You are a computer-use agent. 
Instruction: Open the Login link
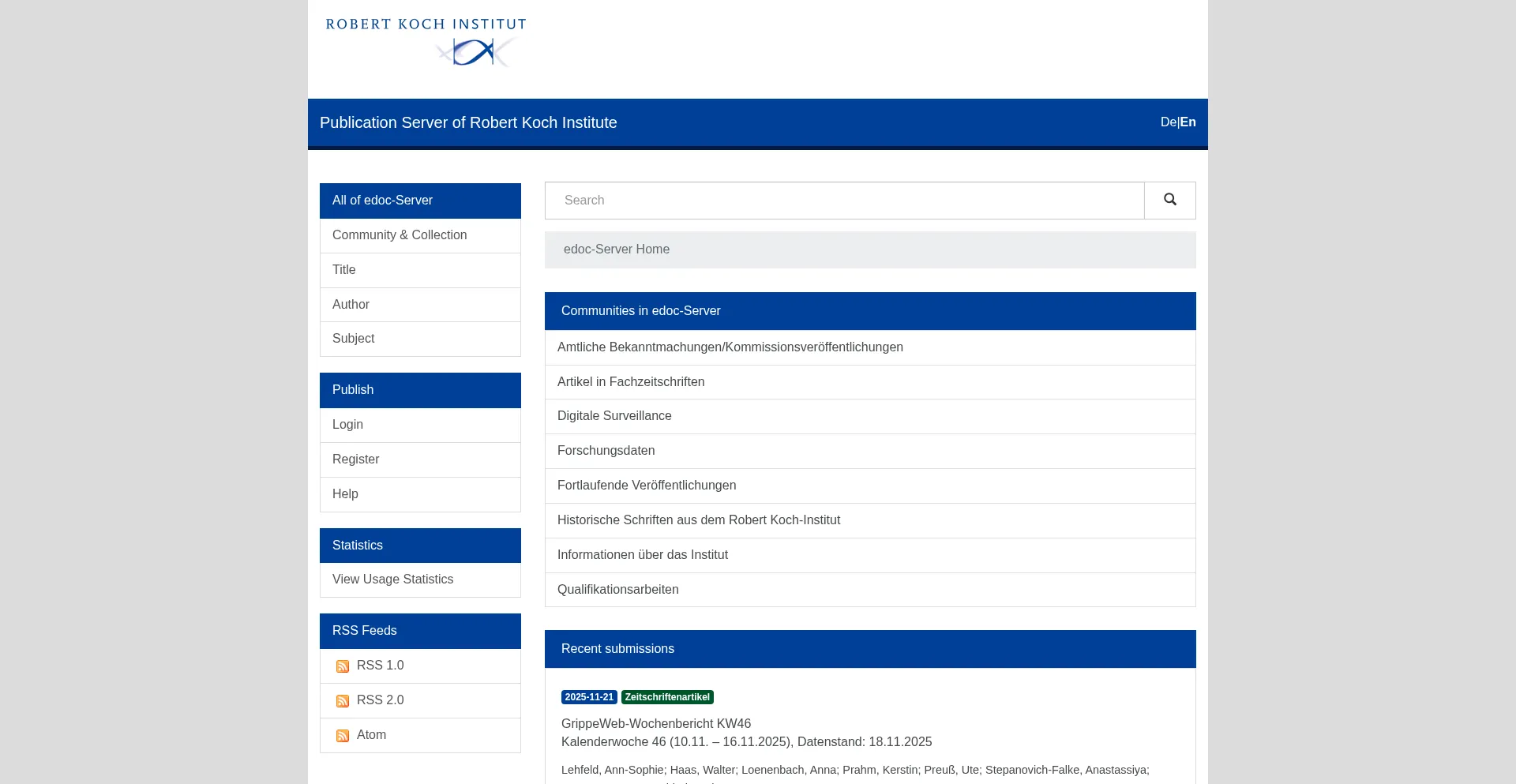coord(347,425)
